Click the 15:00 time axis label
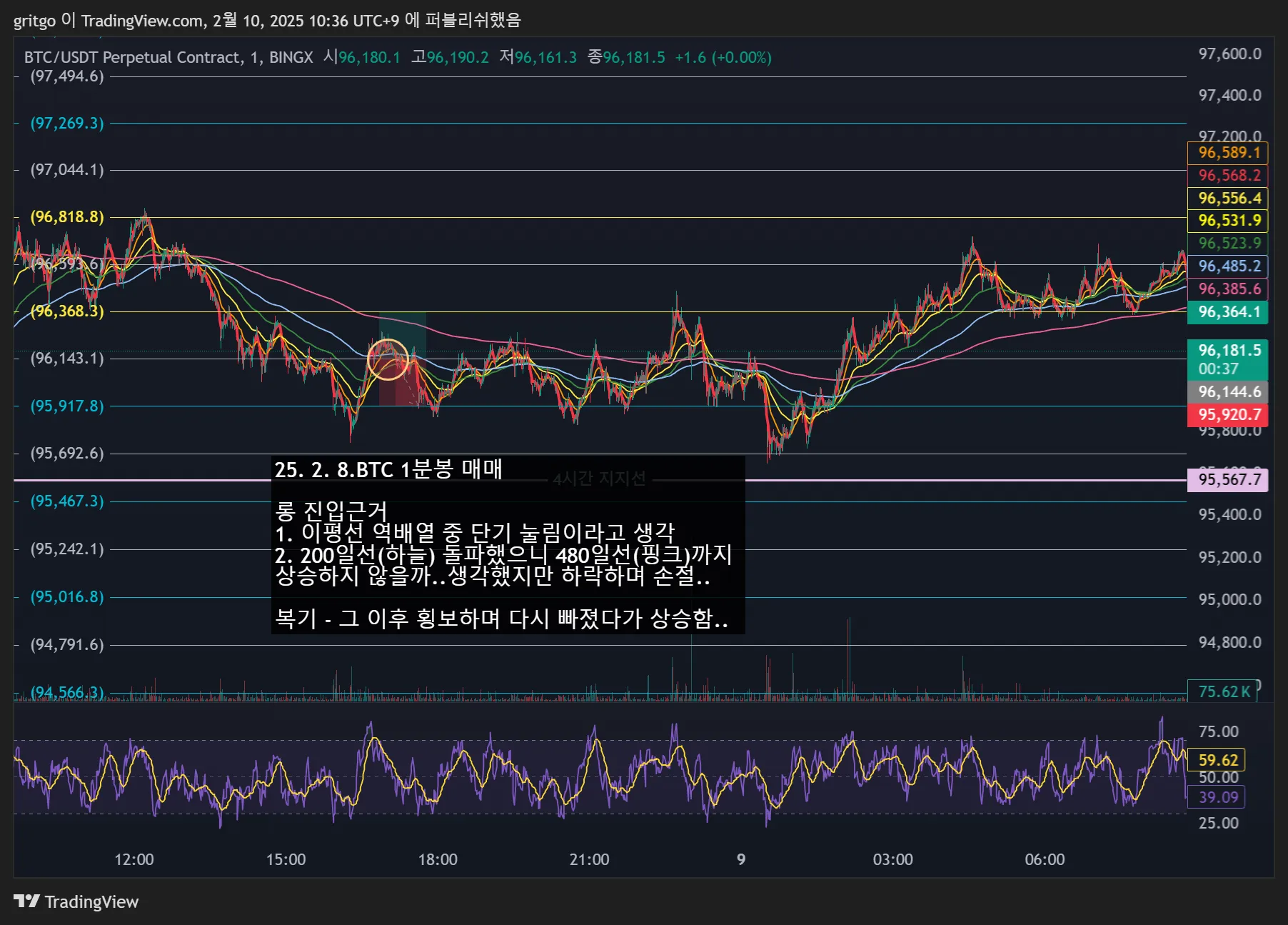Viewport: 1288px width, 925px height. point(286,860)
